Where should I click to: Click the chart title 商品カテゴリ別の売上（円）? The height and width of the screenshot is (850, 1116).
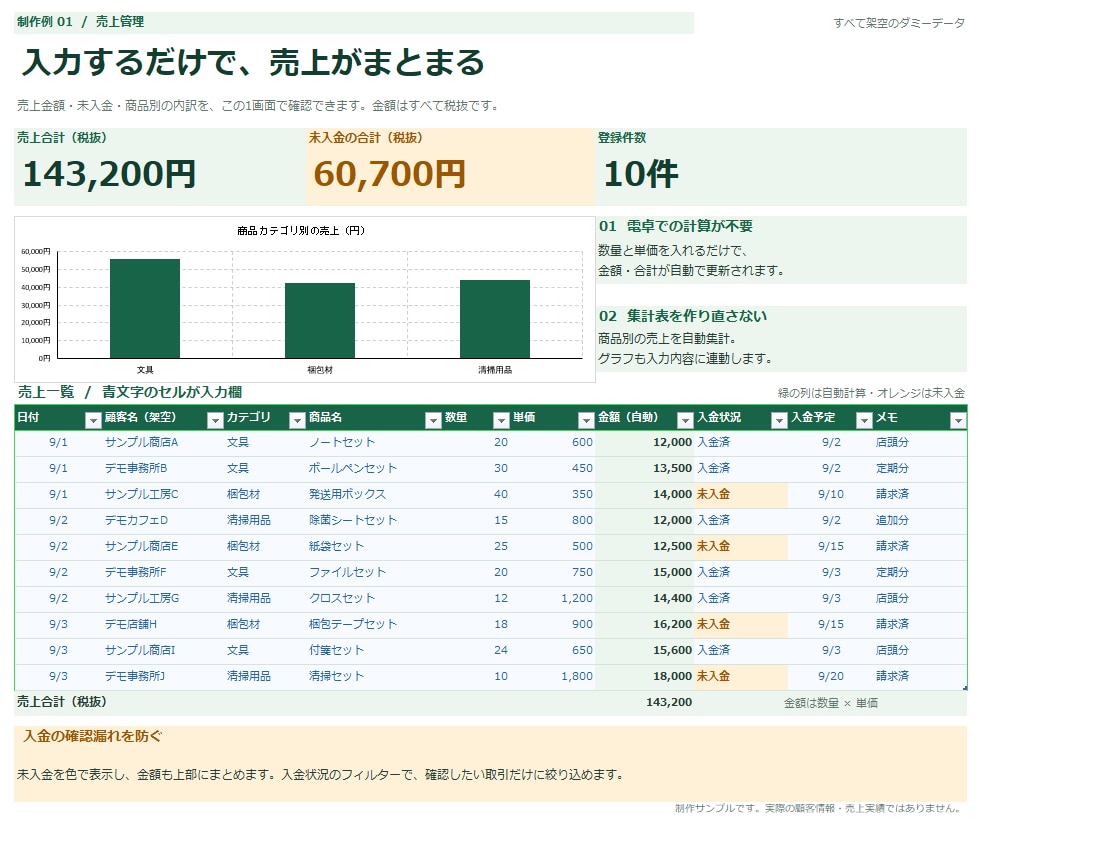pos(301,231)
